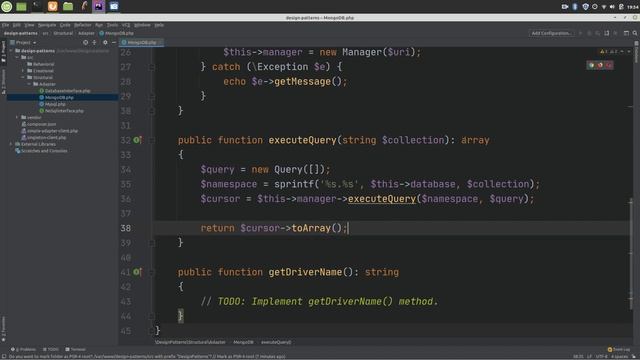Open the VCS menu
The height and width of the screenshot is (360, 640).
pos(126,25)
